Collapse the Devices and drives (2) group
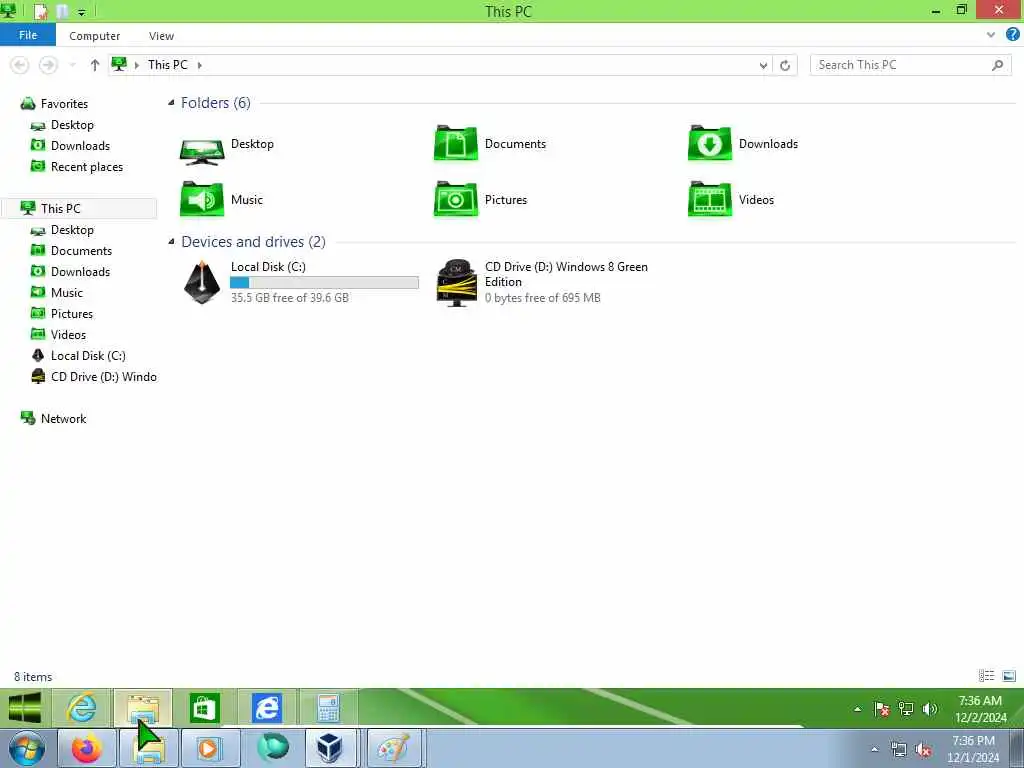The width and height of the screenshot is (1024, 768). 171,242
